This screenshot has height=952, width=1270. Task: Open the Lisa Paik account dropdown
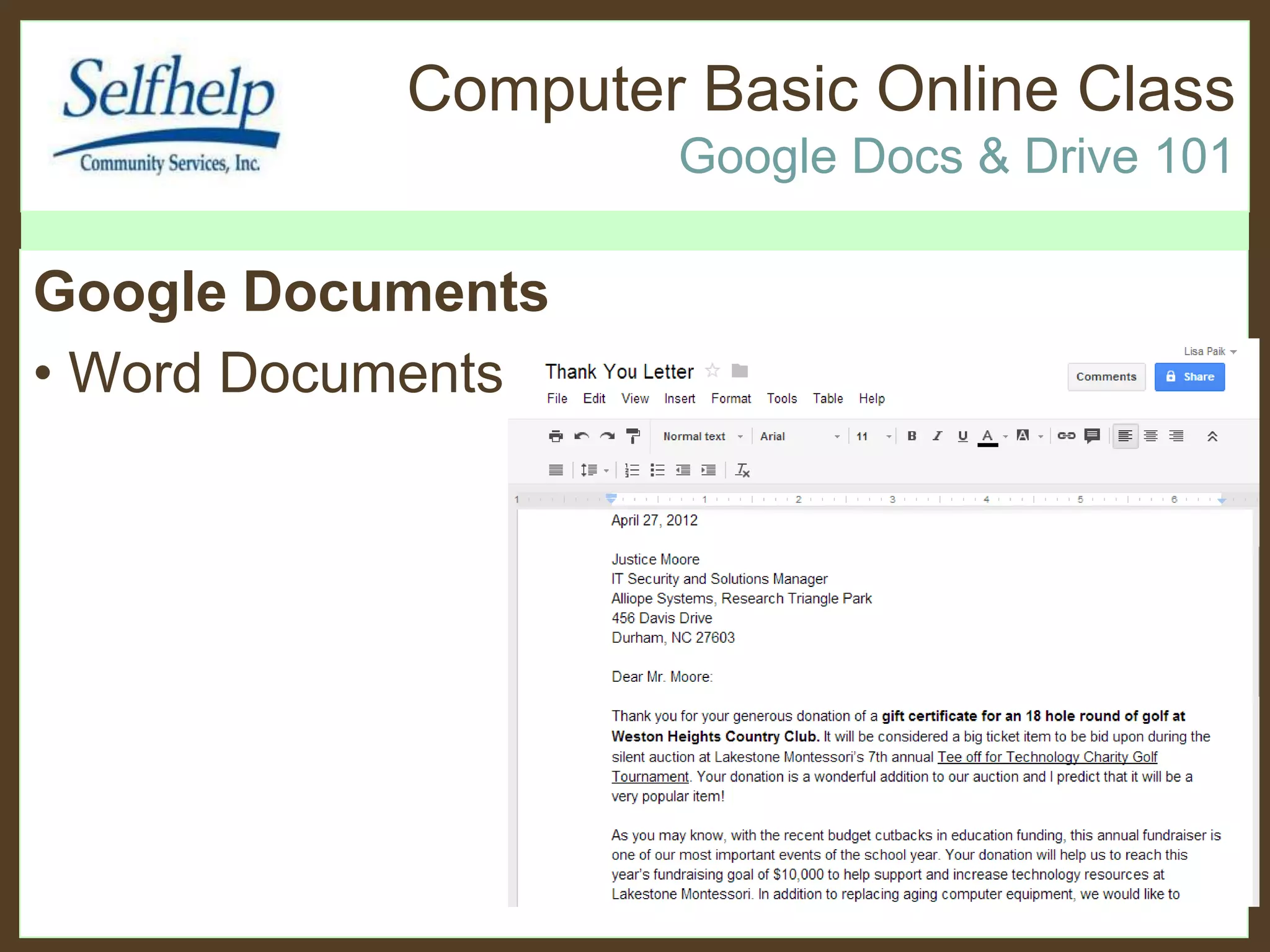pyautogui.click(x=1210, y=351)
